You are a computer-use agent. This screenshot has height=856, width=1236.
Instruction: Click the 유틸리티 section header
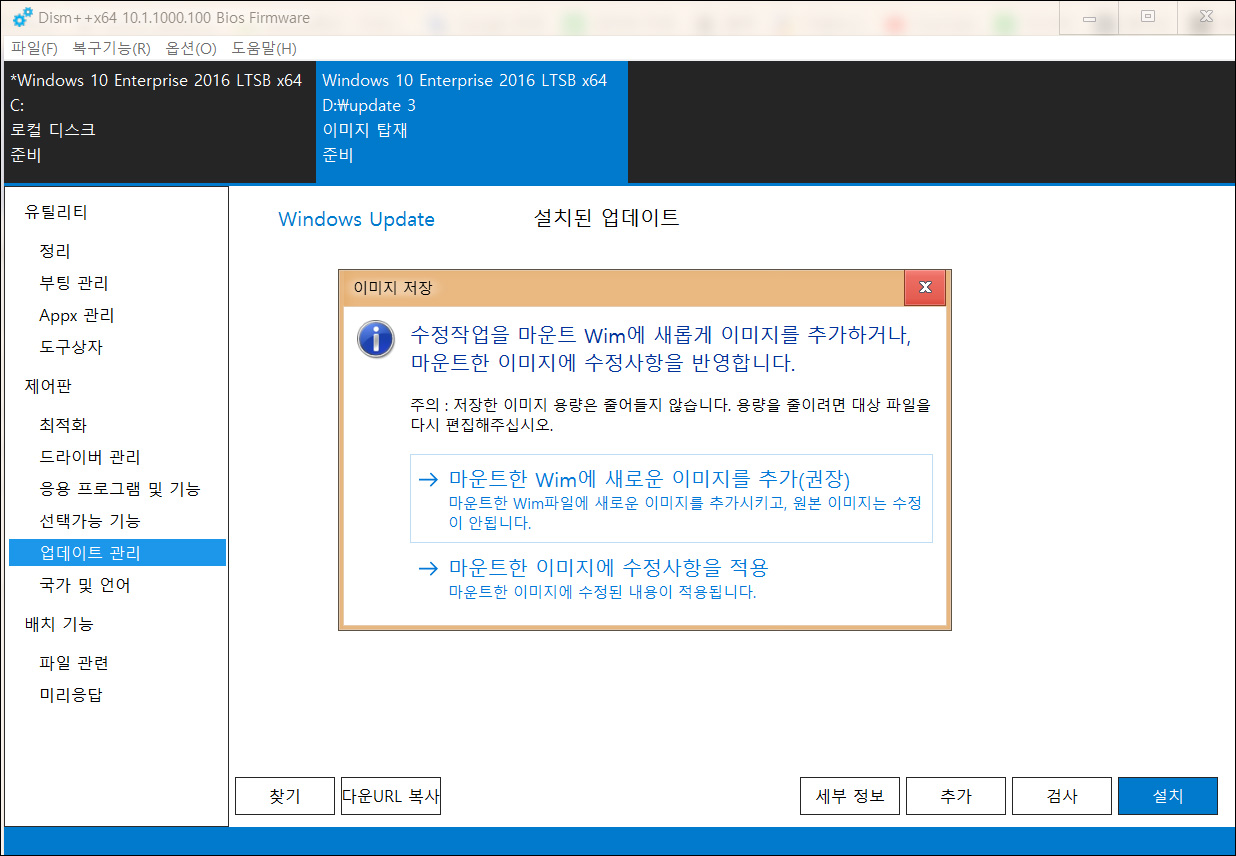[56, 212]
